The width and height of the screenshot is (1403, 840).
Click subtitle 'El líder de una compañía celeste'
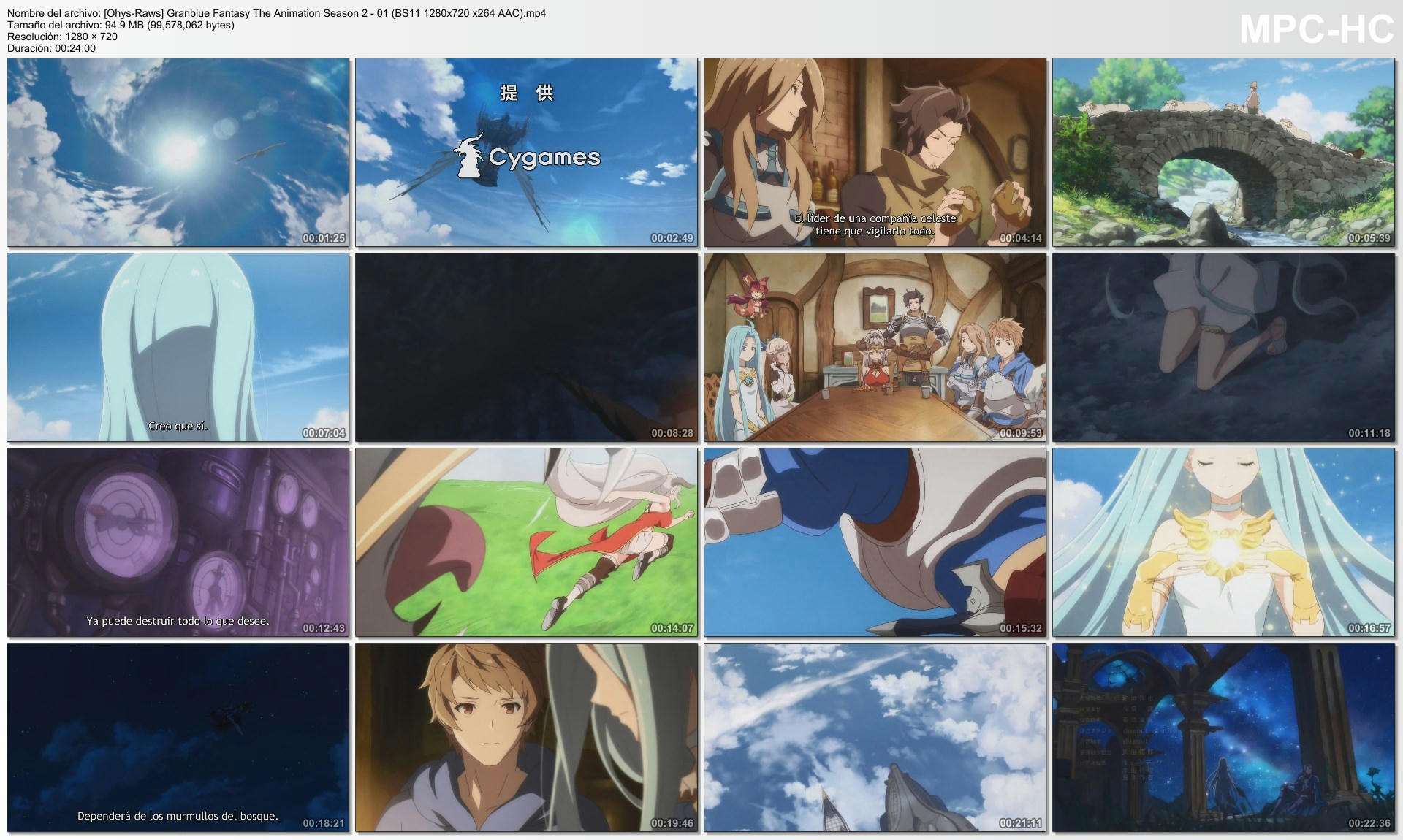click(875, 218)
